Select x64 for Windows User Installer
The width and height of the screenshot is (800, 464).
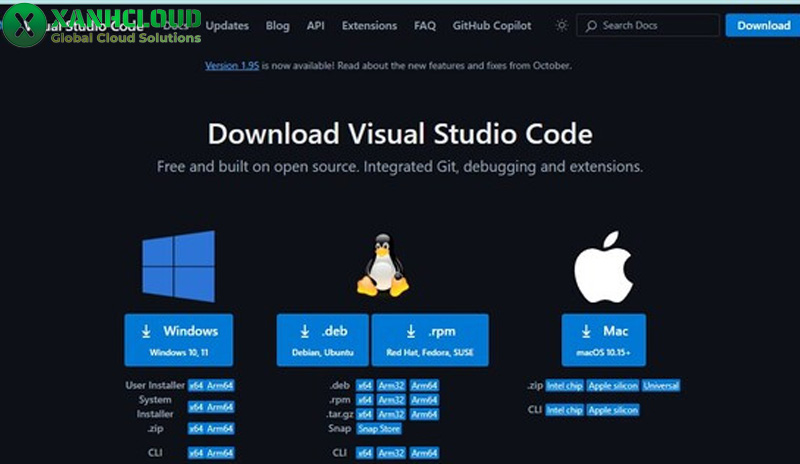click(196, 385)
